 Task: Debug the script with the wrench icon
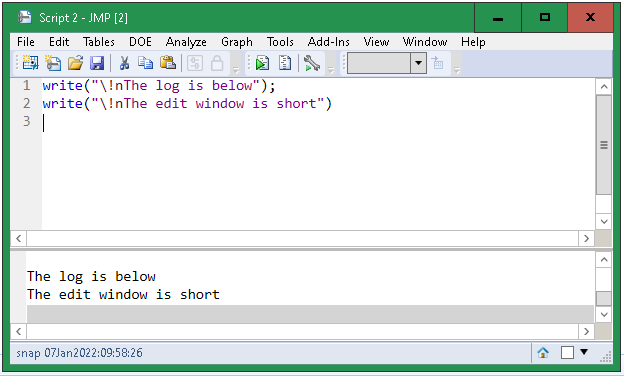(x=312, y=63)
